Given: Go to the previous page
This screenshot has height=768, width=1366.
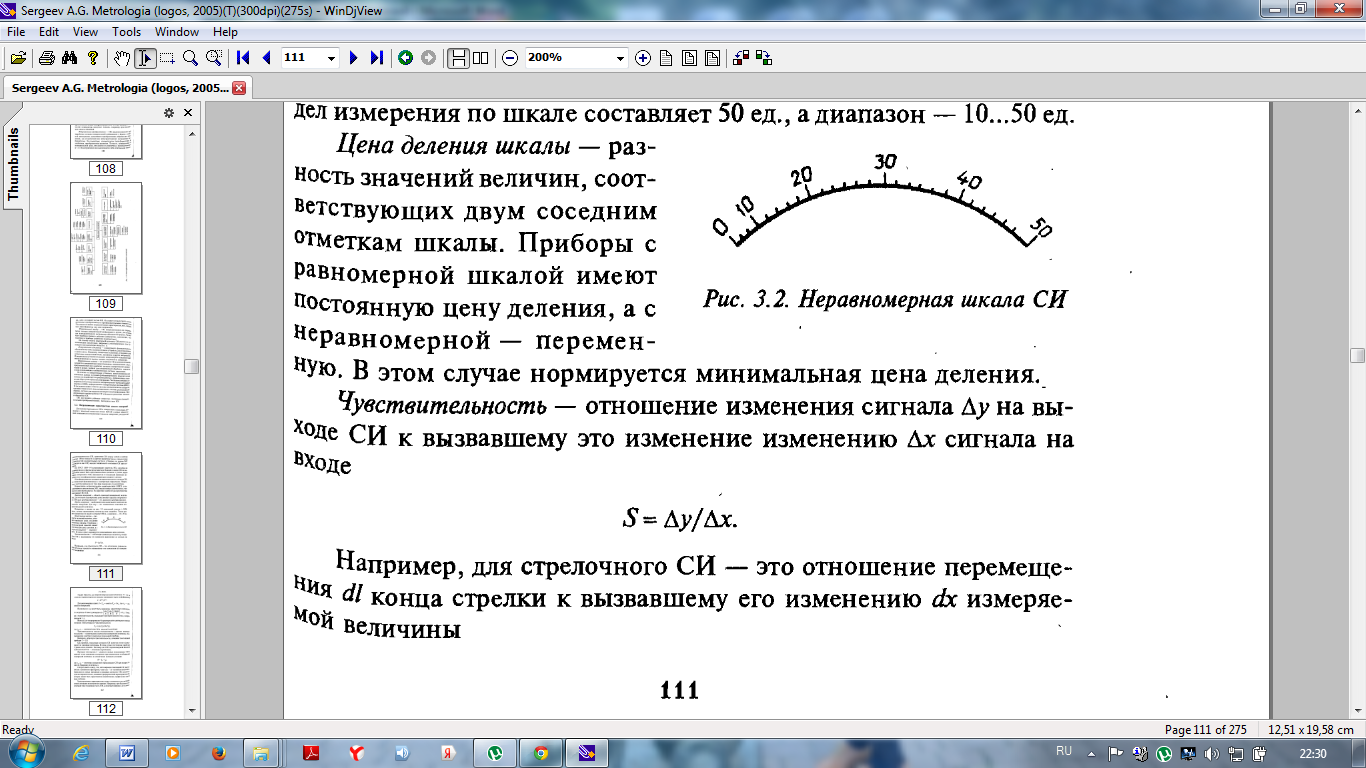Looking at the screenshot, I should [x=266, y=58].
